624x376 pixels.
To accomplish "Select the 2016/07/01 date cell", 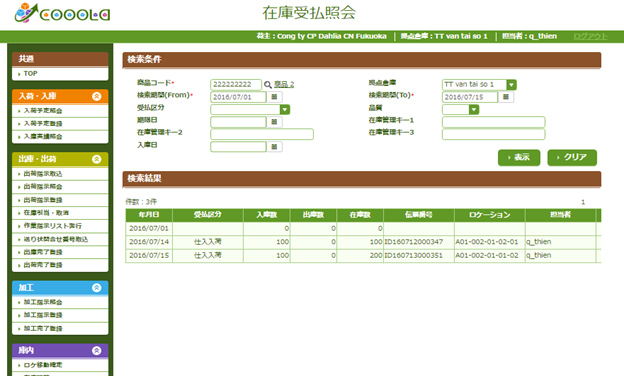I will pyautogui.click(x=149, y=228).
